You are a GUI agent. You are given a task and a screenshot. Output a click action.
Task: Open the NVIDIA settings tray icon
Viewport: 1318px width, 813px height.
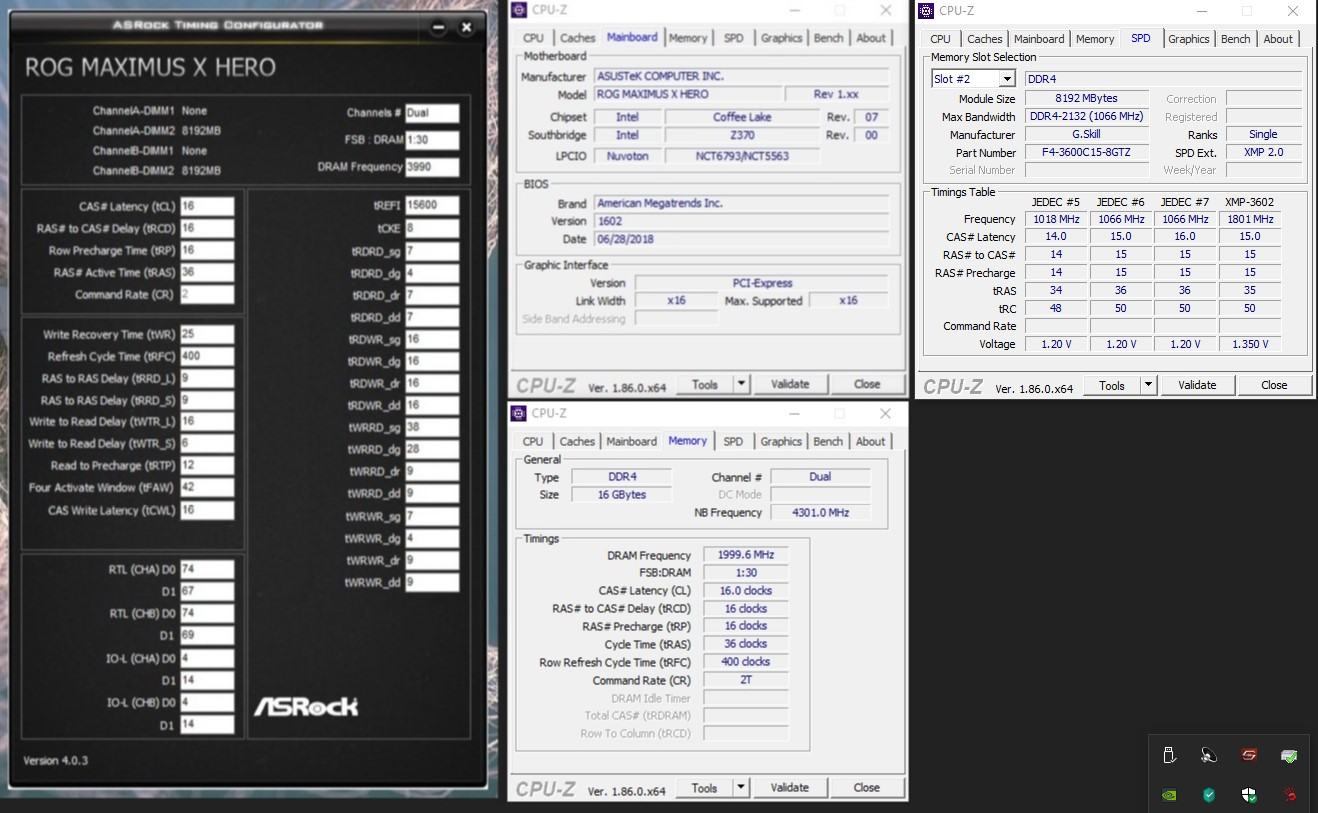1169,795
